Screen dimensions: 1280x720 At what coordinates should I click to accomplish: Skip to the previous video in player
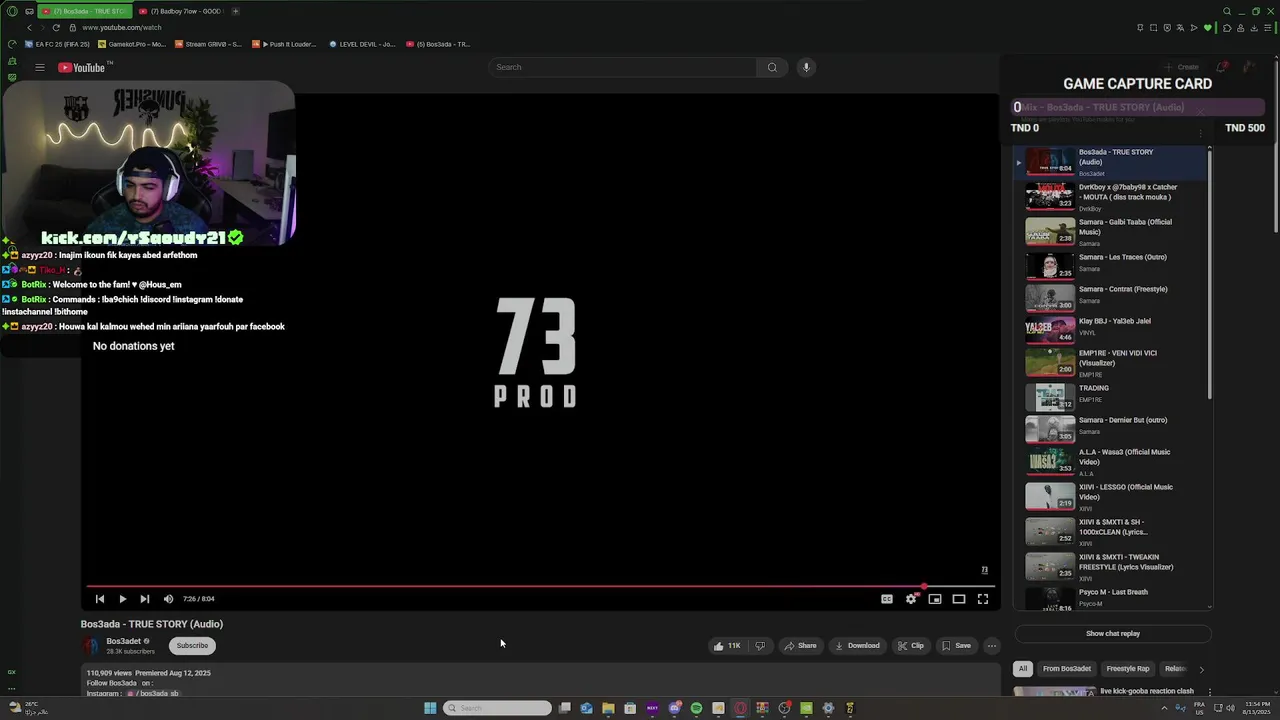click(x=100, y=599)
